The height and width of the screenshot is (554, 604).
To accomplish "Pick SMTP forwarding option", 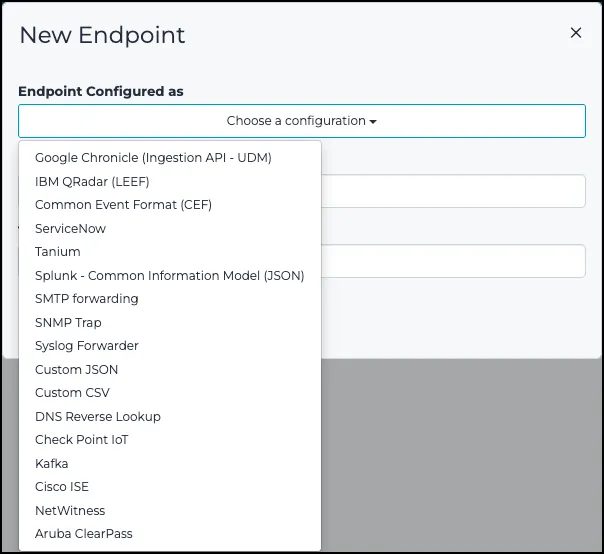I will point(87,299).
